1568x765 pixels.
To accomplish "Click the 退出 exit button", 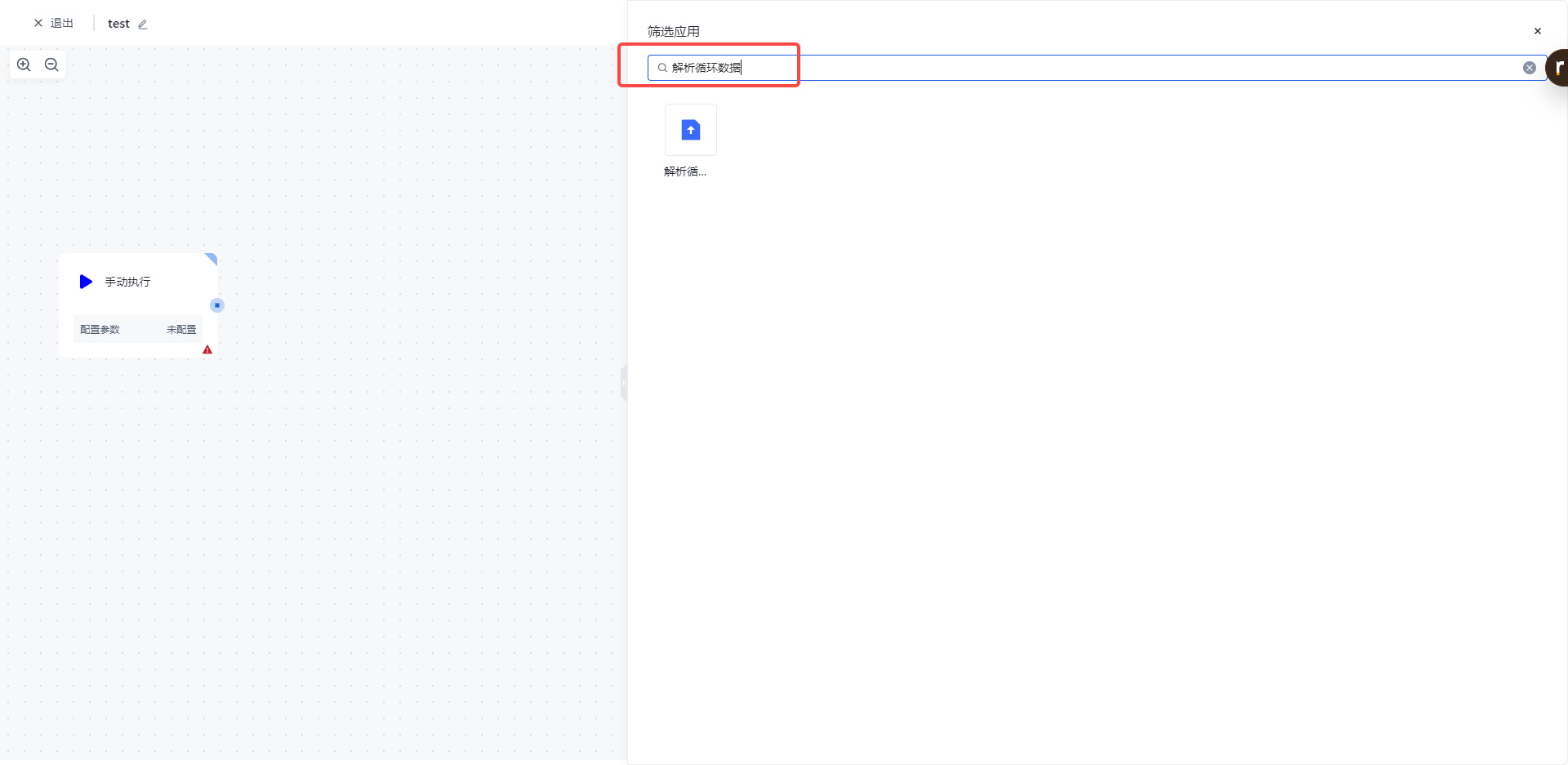I will (61, 24).
